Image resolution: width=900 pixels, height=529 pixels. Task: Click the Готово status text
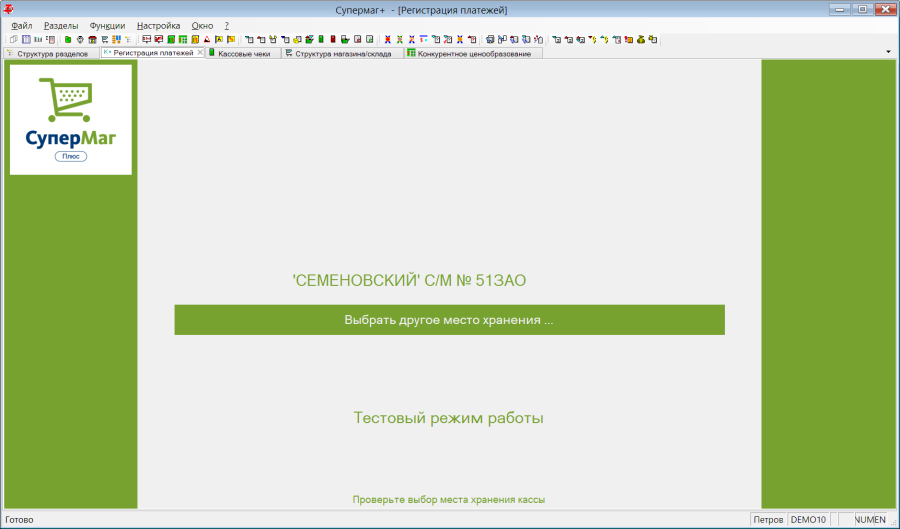(20, 520)
